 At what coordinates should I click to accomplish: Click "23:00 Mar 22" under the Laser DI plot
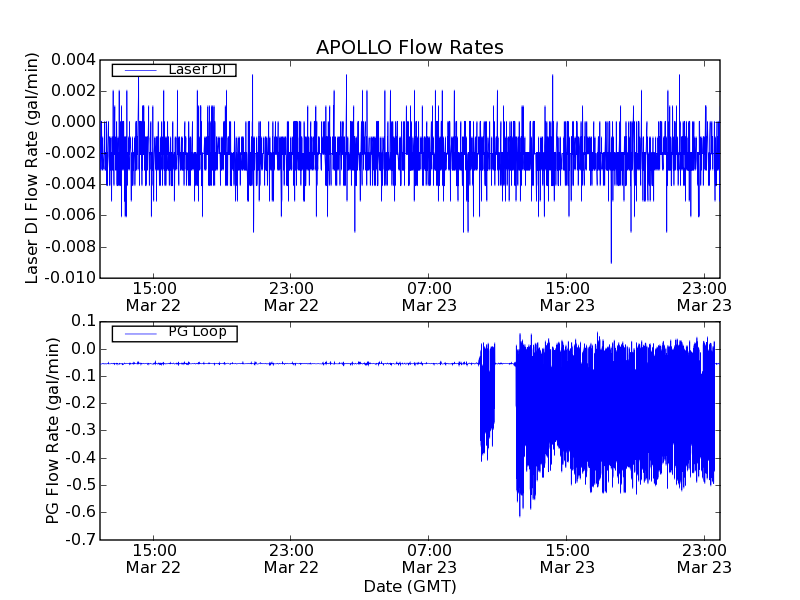291,297
